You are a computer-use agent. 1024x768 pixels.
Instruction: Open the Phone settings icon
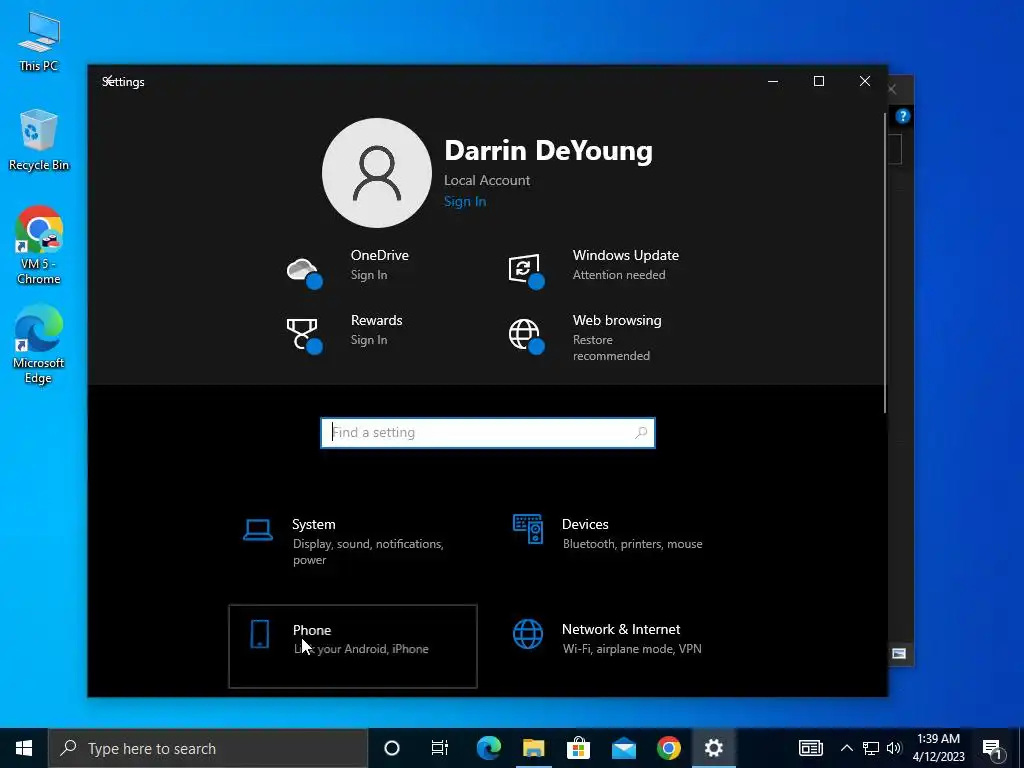[x=260, y=634]
